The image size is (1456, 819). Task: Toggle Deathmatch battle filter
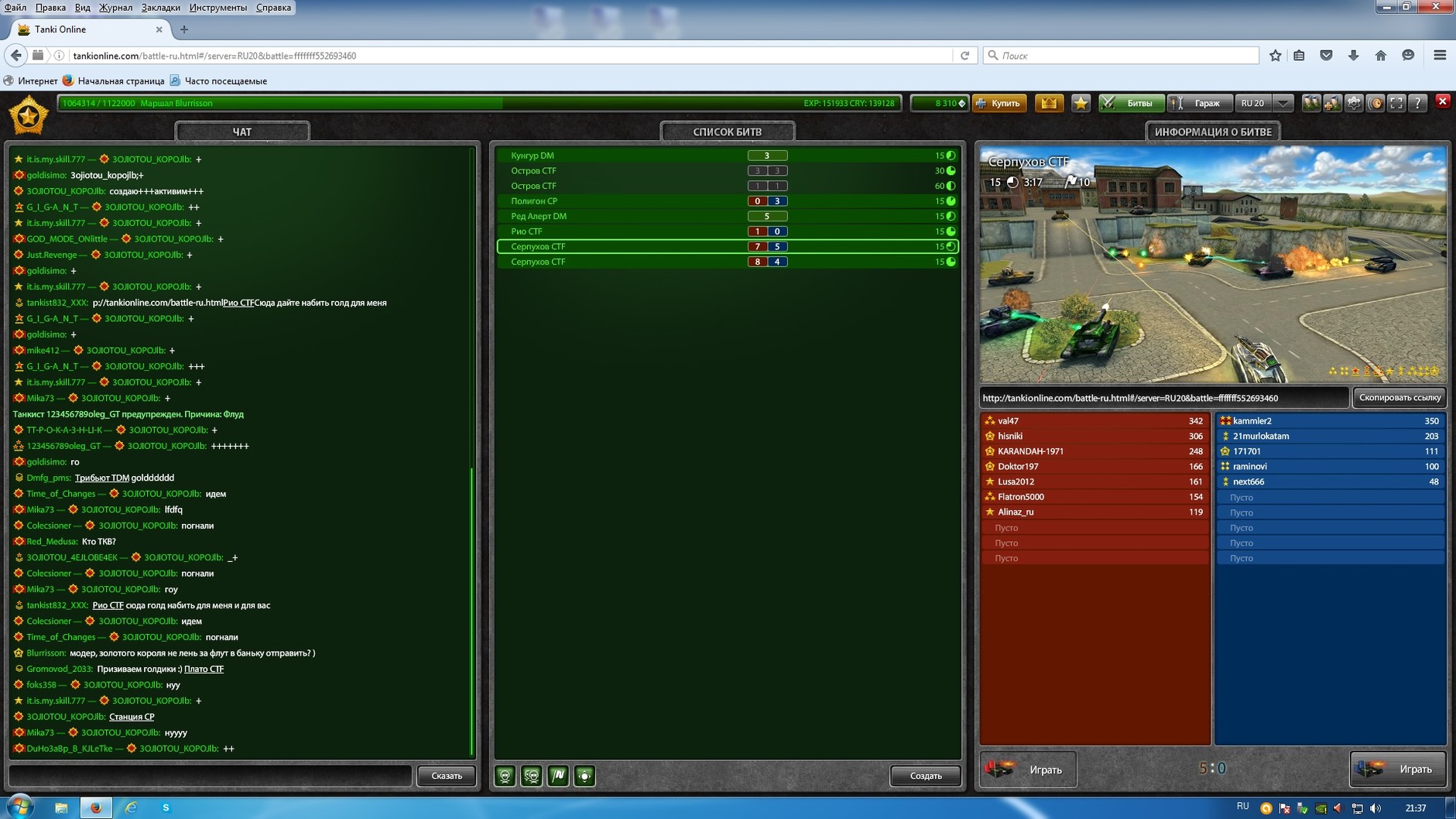coord(505,776)
